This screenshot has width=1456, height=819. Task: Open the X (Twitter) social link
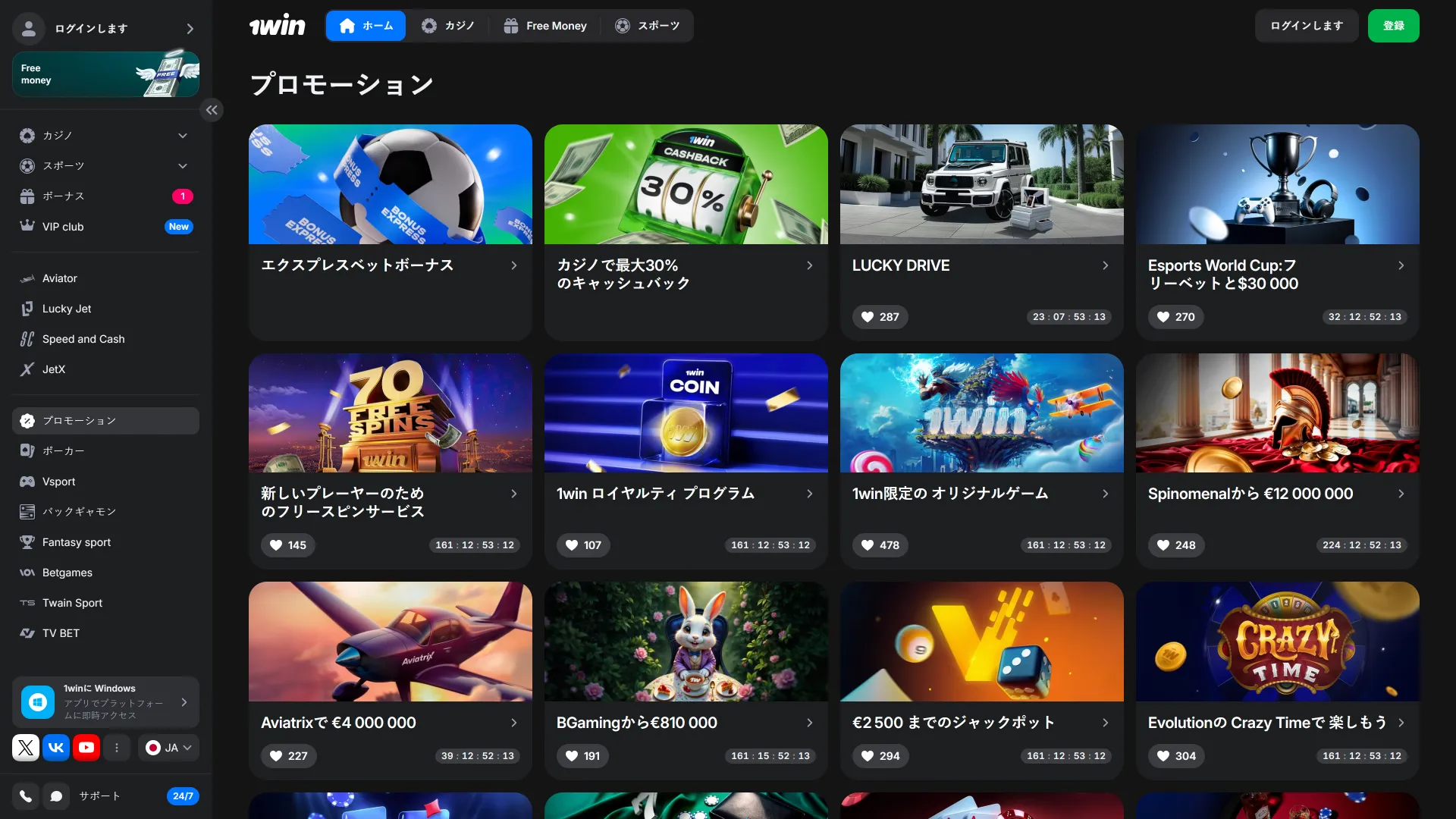click(26, 748)
